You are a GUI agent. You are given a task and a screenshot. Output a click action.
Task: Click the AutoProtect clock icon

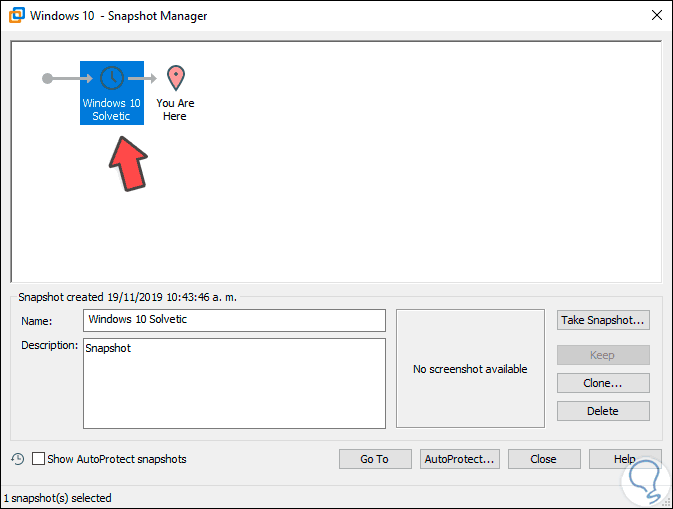pyautogui.click(x=18, y=459)
